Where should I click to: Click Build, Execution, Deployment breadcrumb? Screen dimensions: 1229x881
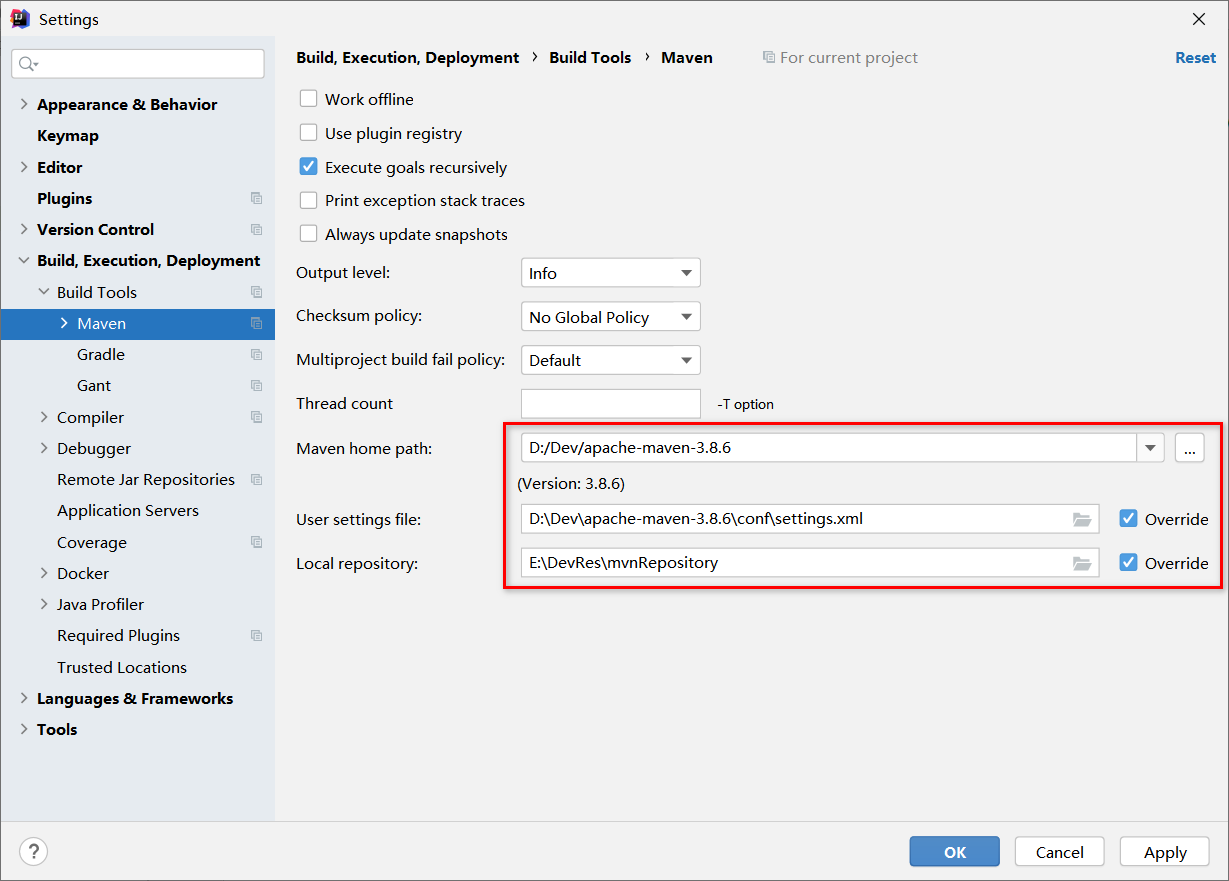(408, 58)
